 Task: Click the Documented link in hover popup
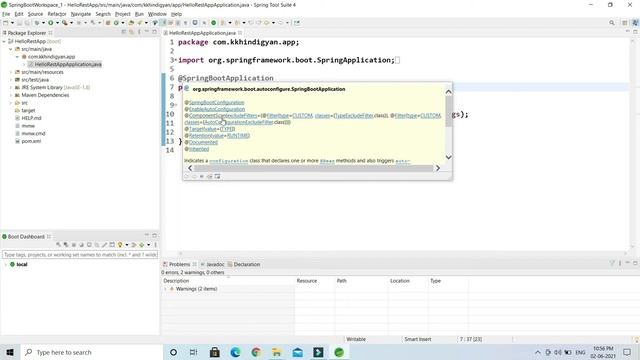(x=203, y=142)
